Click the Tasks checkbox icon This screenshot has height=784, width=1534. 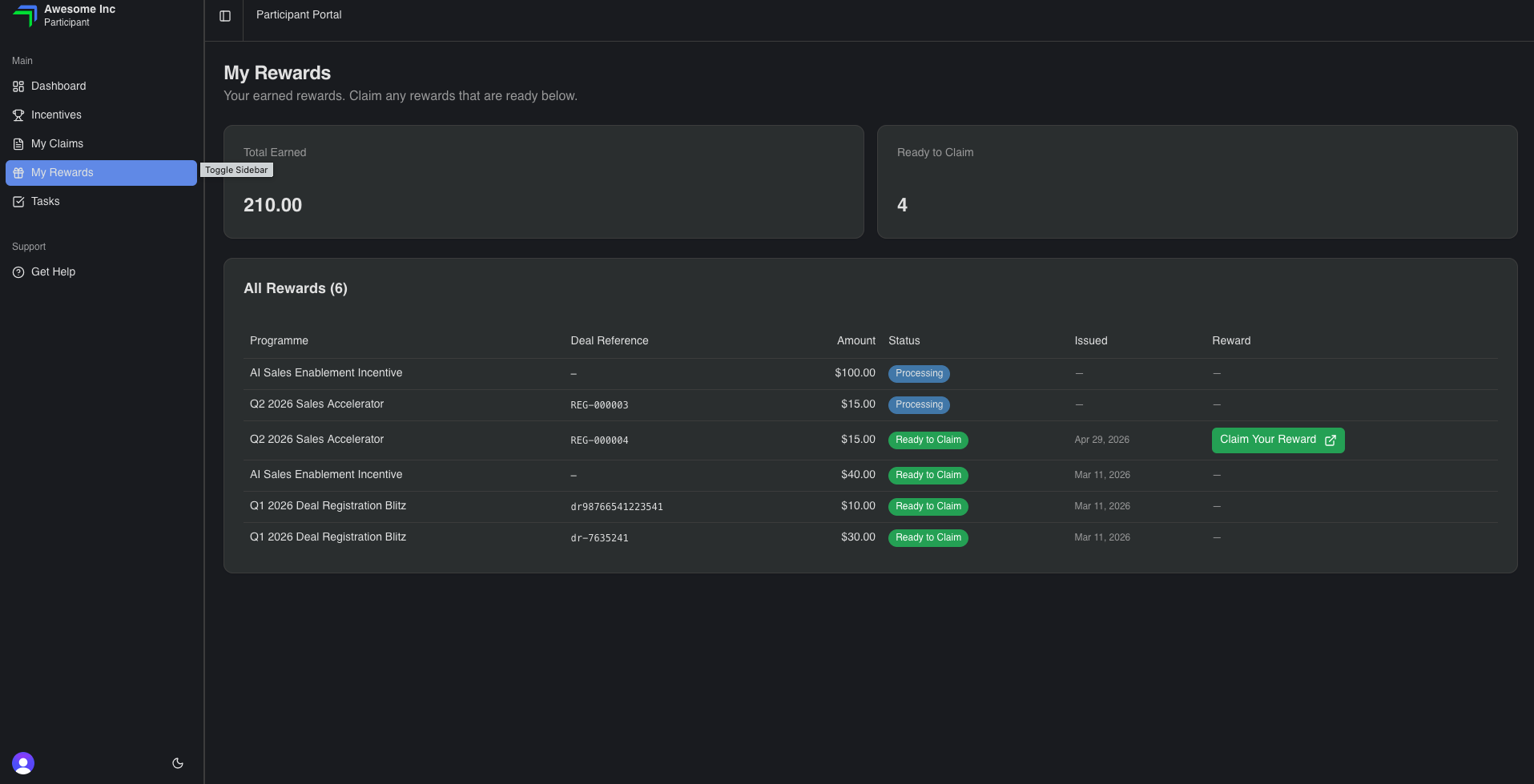[18, 202]
